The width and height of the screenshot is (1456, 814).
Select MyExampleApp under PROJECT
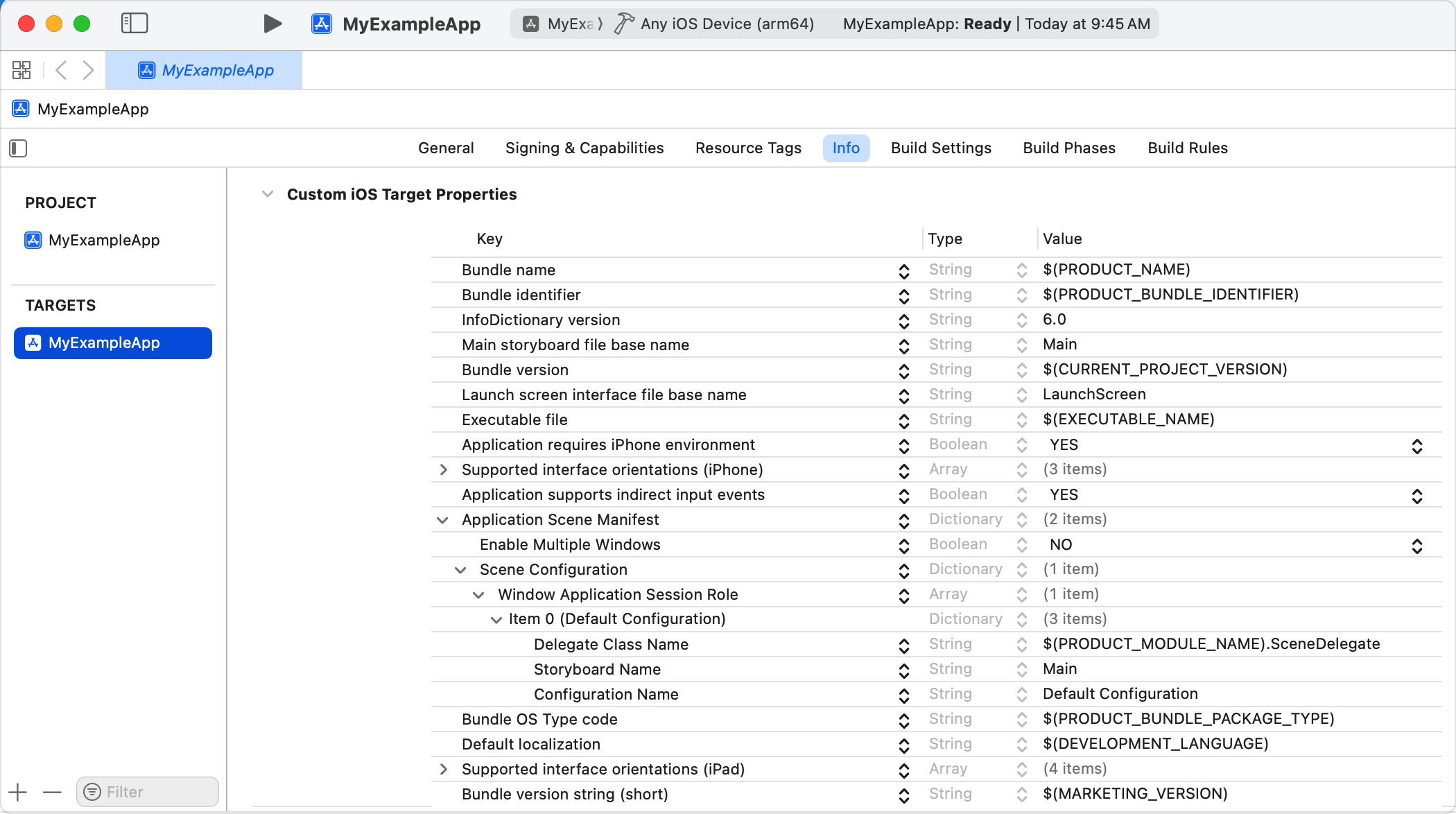tap(104, 241)
